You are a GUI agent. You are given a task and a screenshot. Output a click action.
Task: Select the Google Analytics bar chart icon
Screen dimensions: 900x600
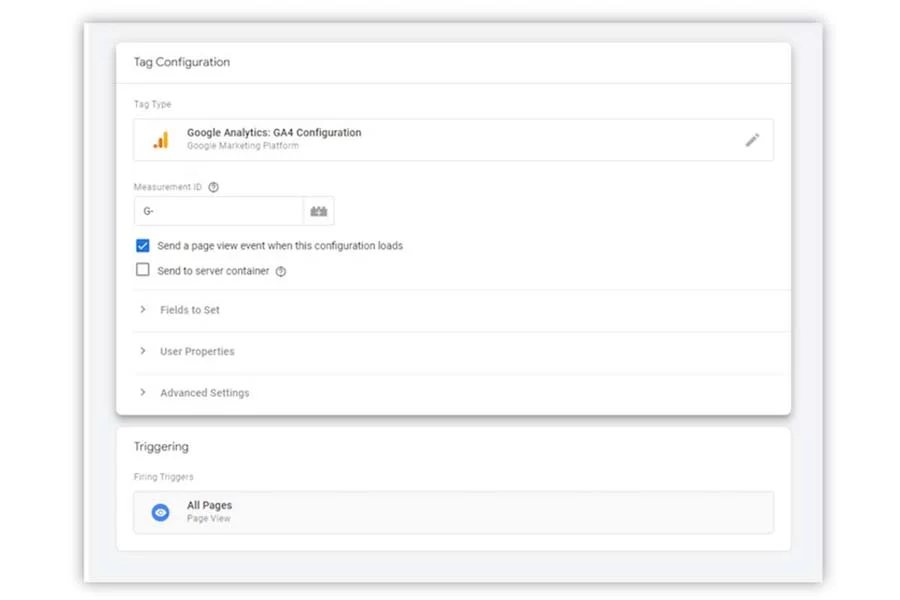161,140
